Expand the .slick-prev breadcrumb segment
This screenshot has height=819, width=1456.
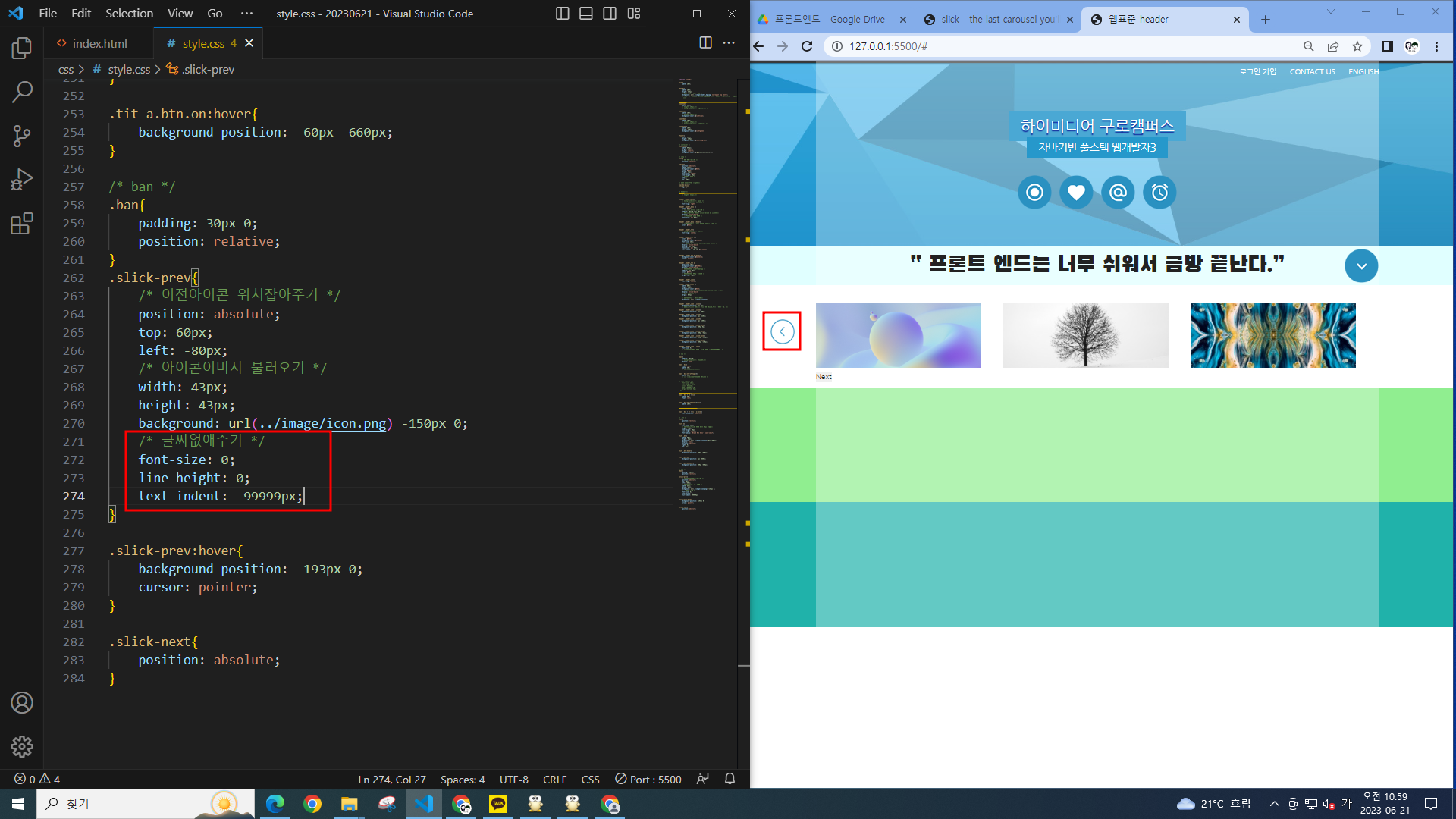[208, 69]
